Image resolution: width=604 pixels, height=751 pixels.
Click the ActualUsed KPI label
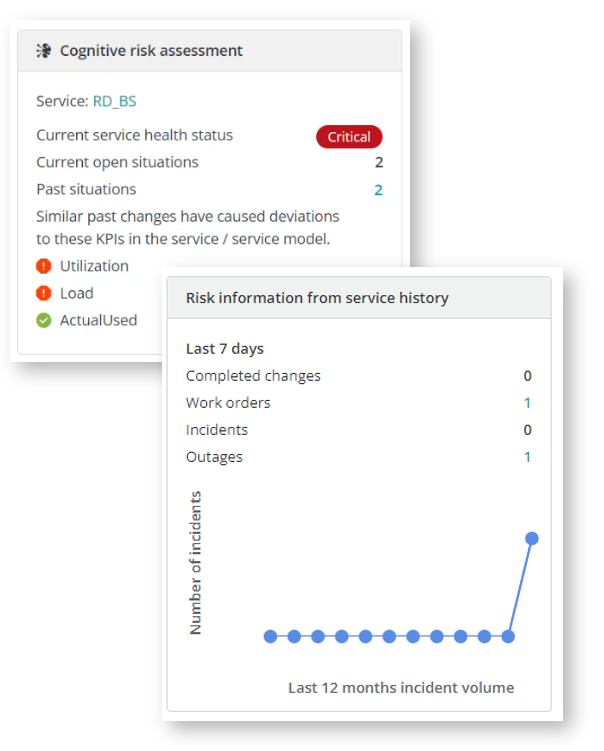click(x=98, y=320)
